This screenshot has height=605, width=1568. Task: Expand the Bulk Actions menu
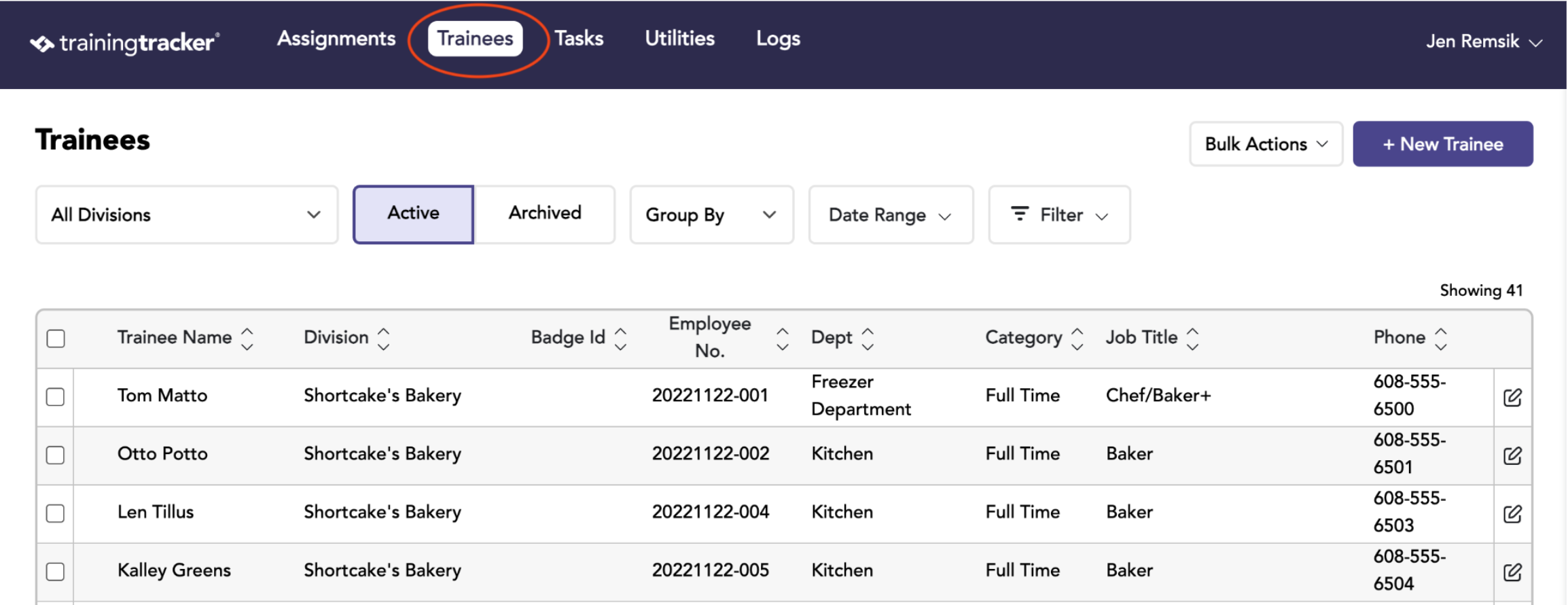pyautogui.click(x=1266, y=144)
